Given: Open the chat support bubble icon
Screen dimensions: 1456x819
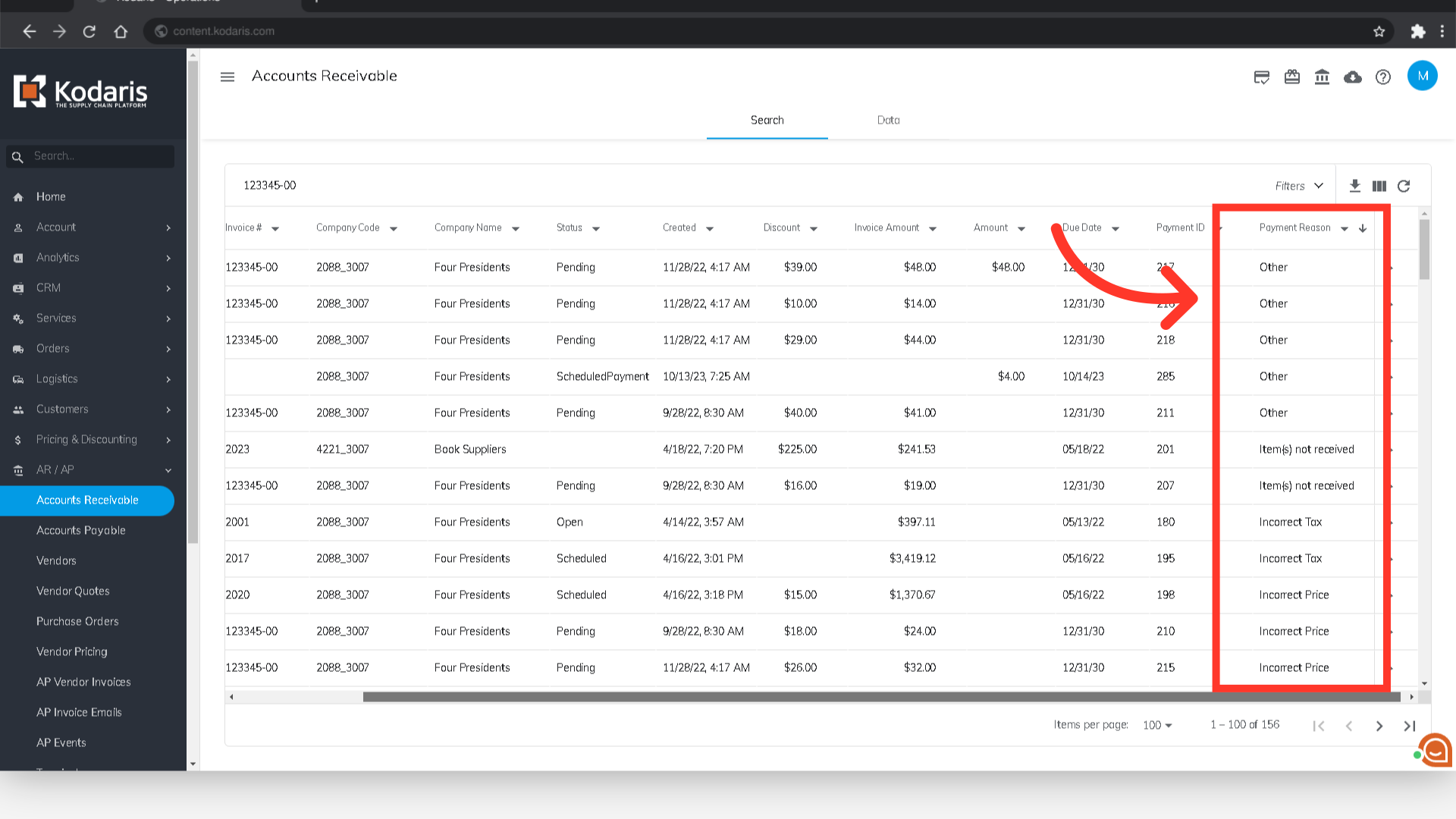Looking at the screenshot, I should (1434, 750).
